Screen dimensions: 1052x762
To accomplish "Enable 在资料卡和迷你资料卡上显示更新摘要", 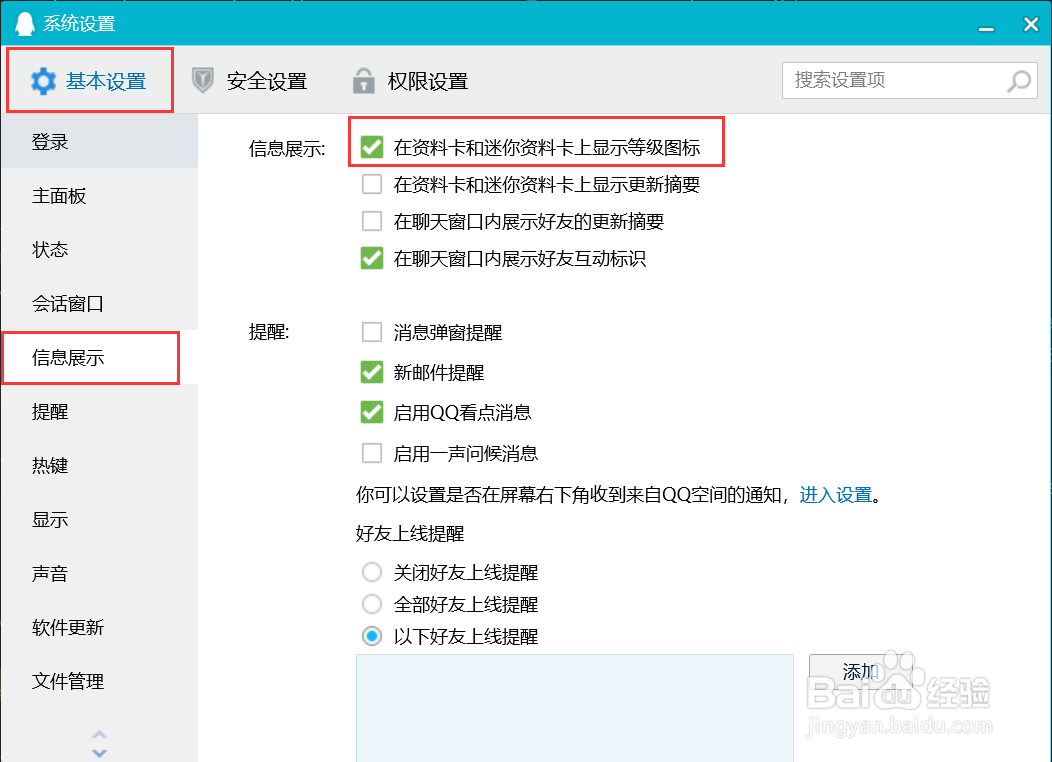I will pyautogui.click(x=372, y=184).
